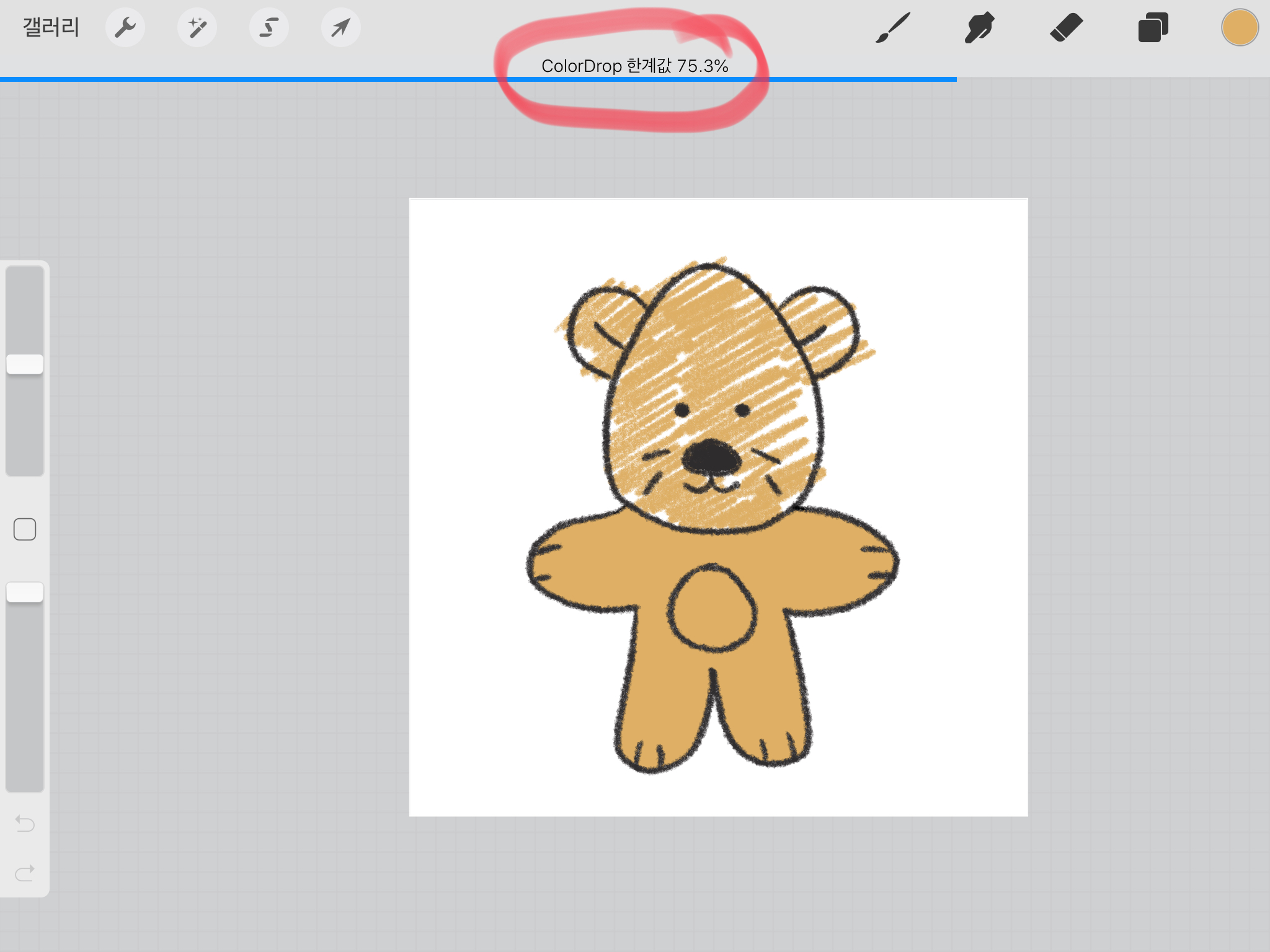Click the brush size slider handle

25,364
